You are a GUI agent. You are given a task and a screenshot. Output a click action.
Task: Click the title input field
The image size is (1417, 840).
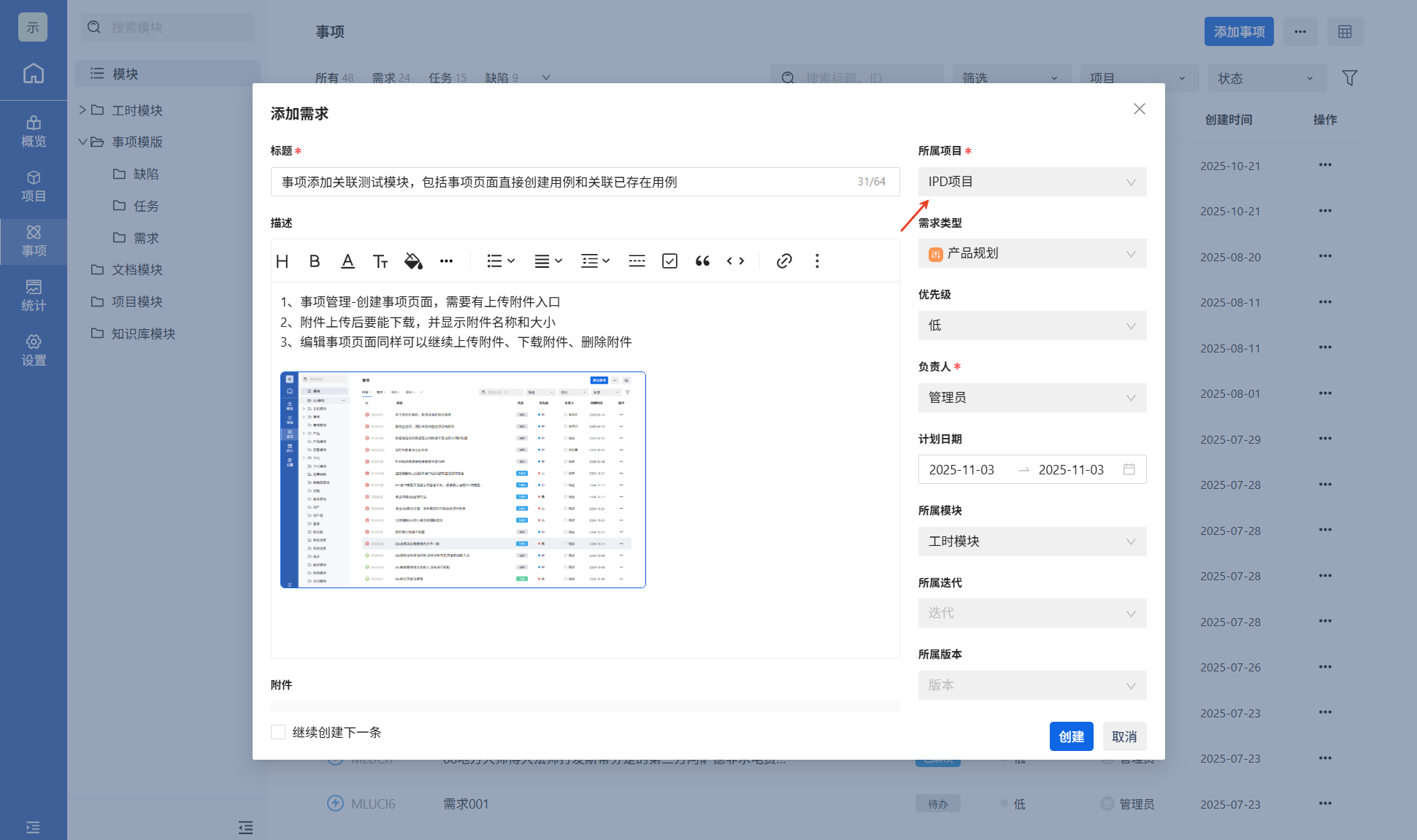(562, 182)
